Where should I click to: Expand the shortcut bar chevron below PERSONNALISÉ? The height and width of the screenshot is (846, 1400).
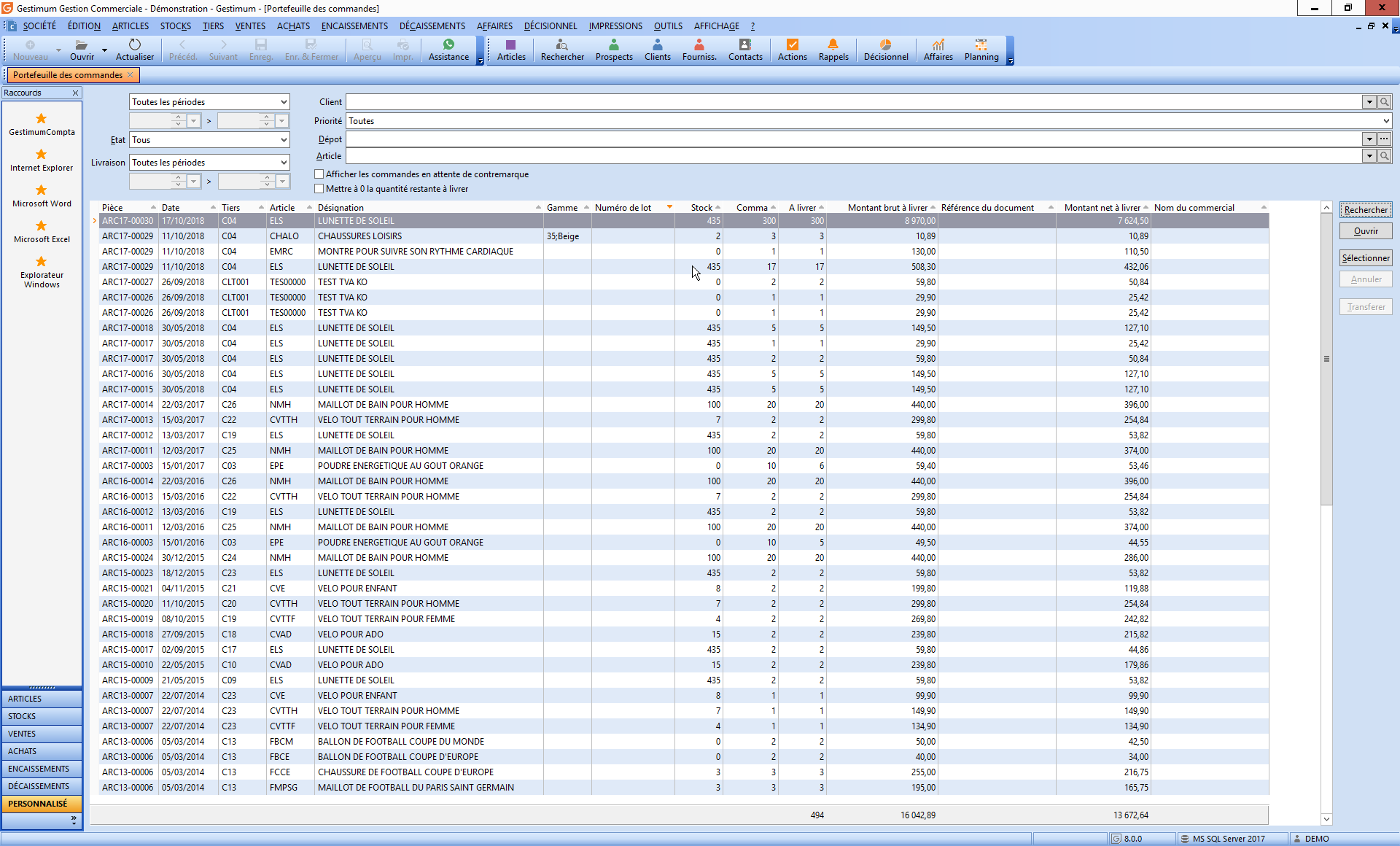(x=74, y=820)
